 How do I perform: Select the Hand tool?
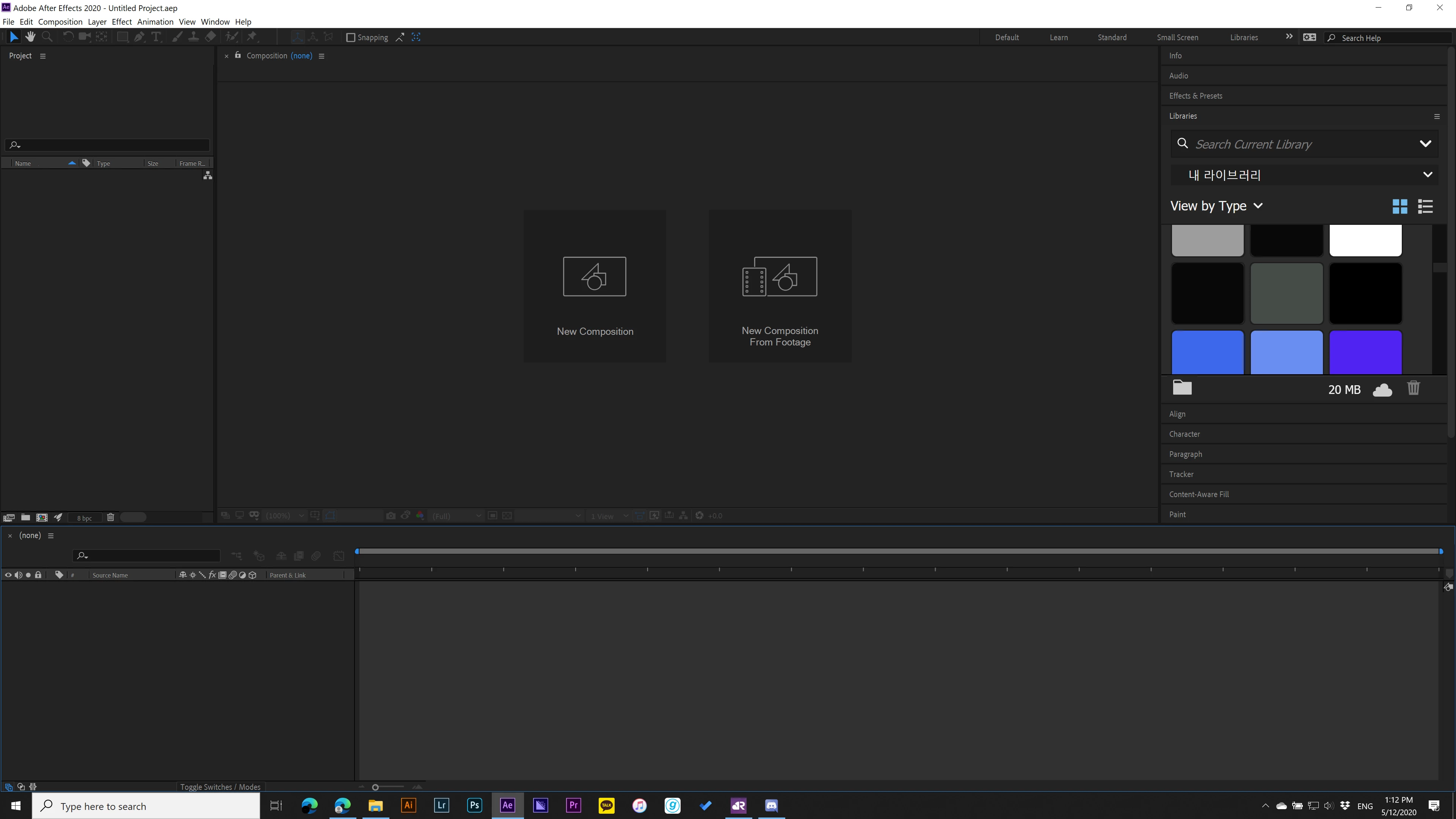pos(30,37)
